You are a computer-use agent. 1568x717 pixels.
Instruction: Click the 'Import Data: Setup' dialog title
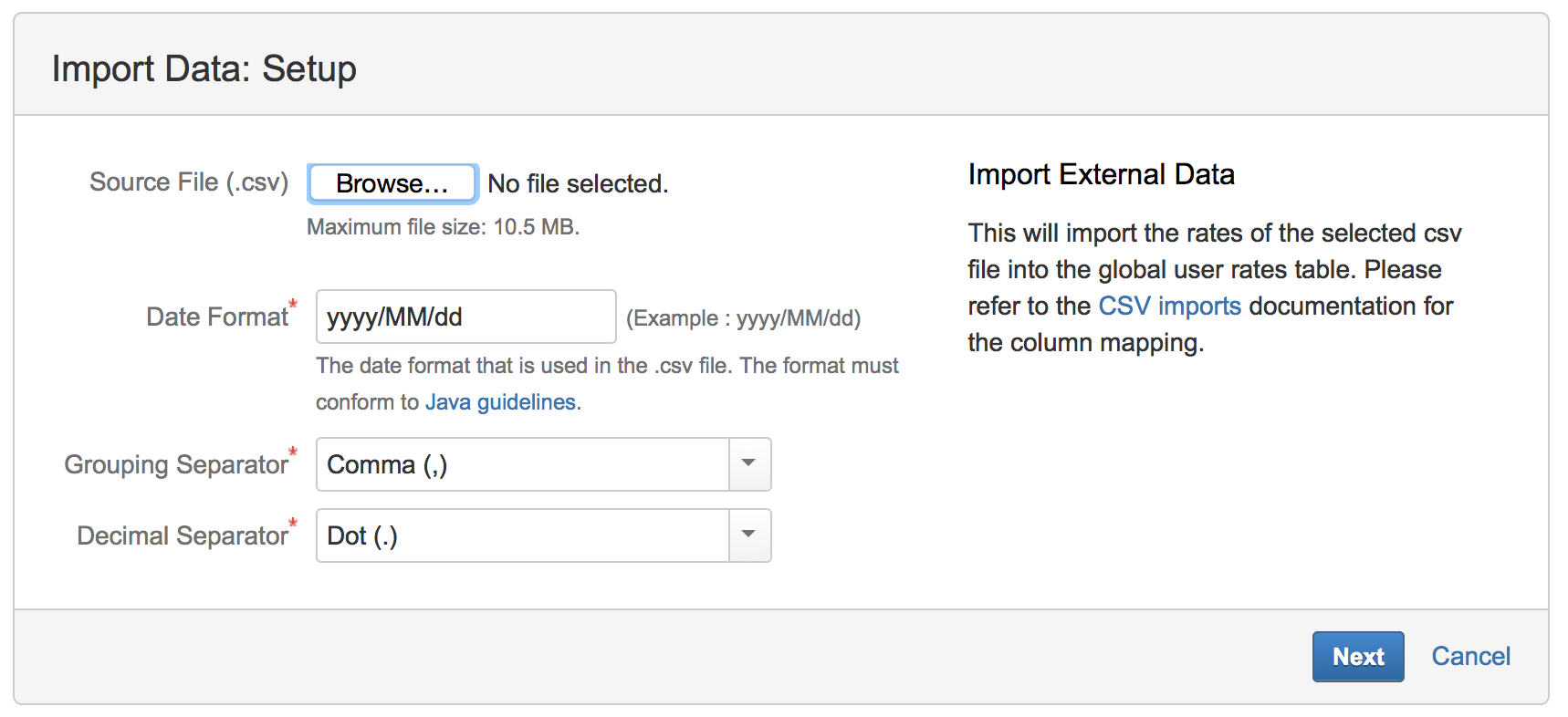tap(204, 68)
